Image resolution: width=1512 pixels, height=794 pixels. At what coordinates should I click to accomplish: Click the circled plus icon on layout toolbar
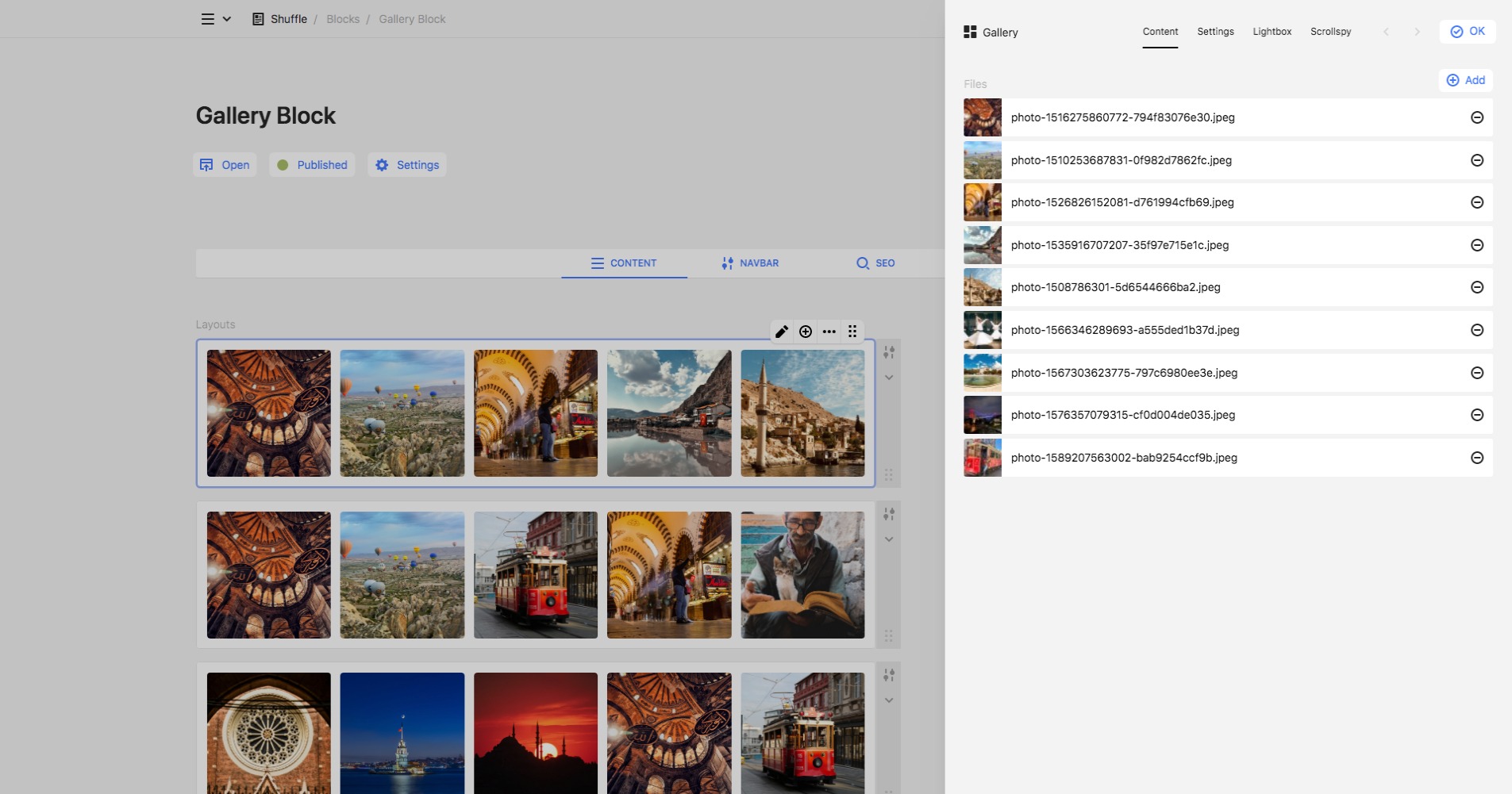click(x=806, y=332)
